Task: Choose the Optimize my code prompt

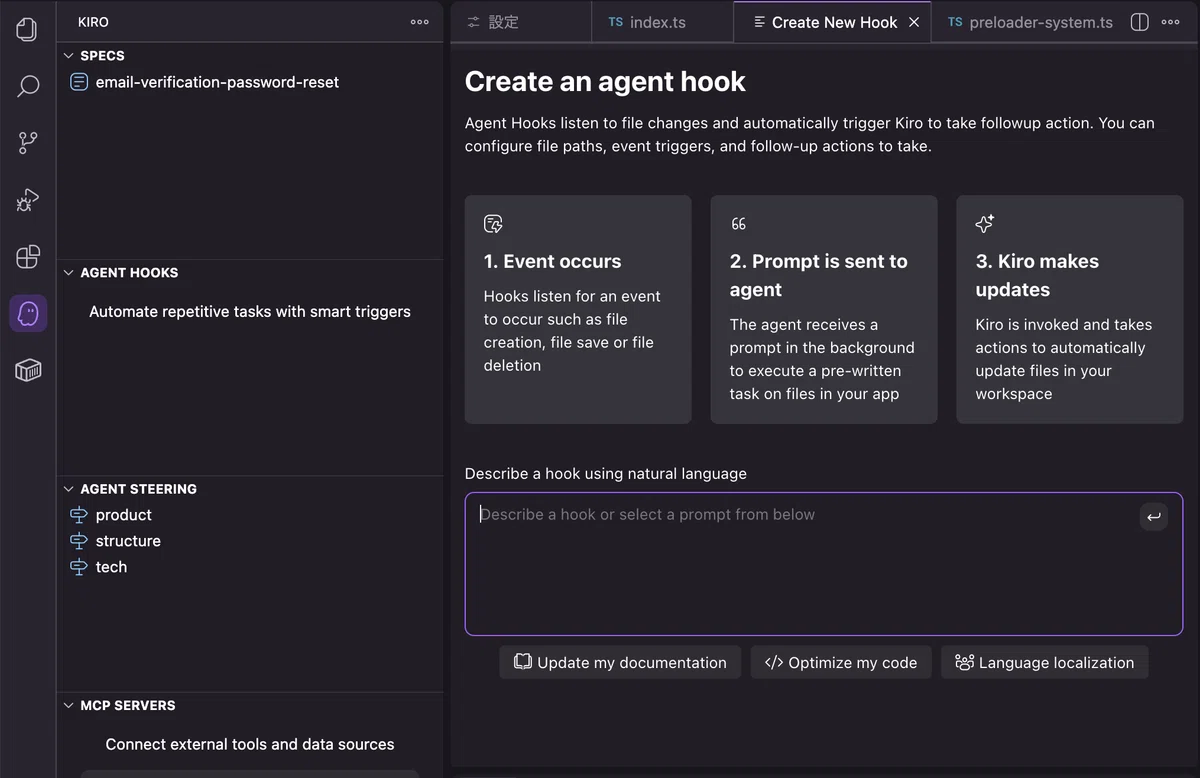Action: [x=841, y=662]
